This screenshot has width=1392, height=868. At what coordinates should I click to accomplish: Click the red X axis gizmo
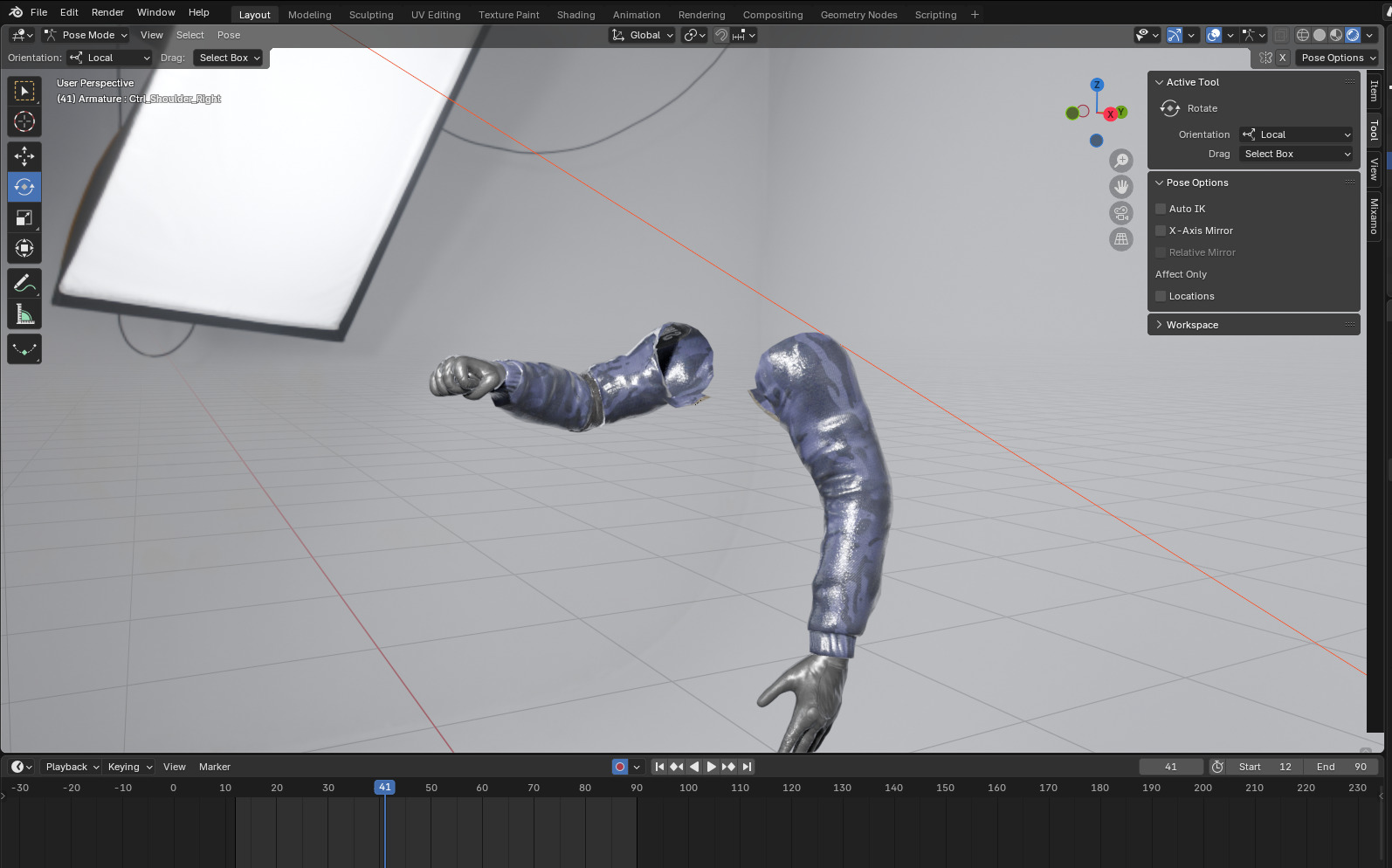click(1110, 114)
